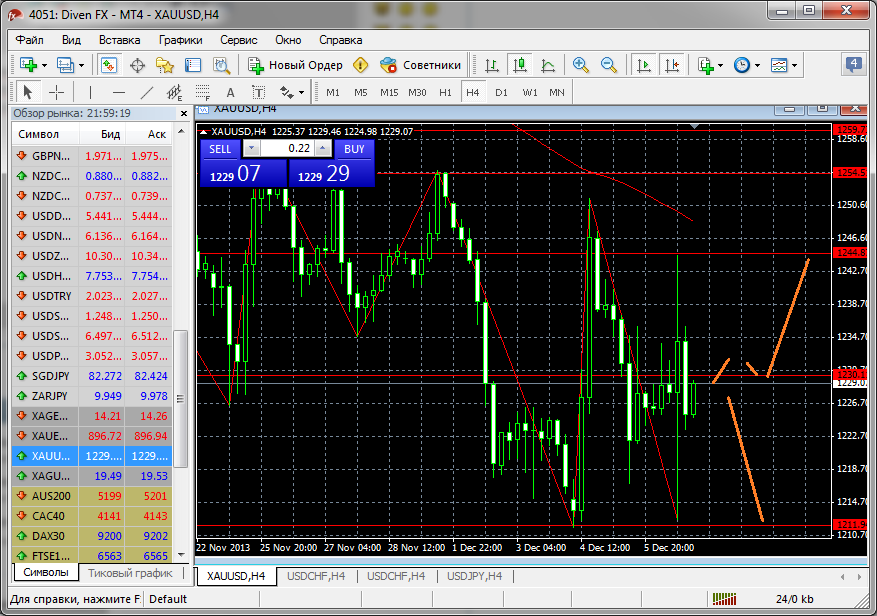Switch chart to bar chart style
The height and width of the screenshot is (616, 877).
click(492, 65)
